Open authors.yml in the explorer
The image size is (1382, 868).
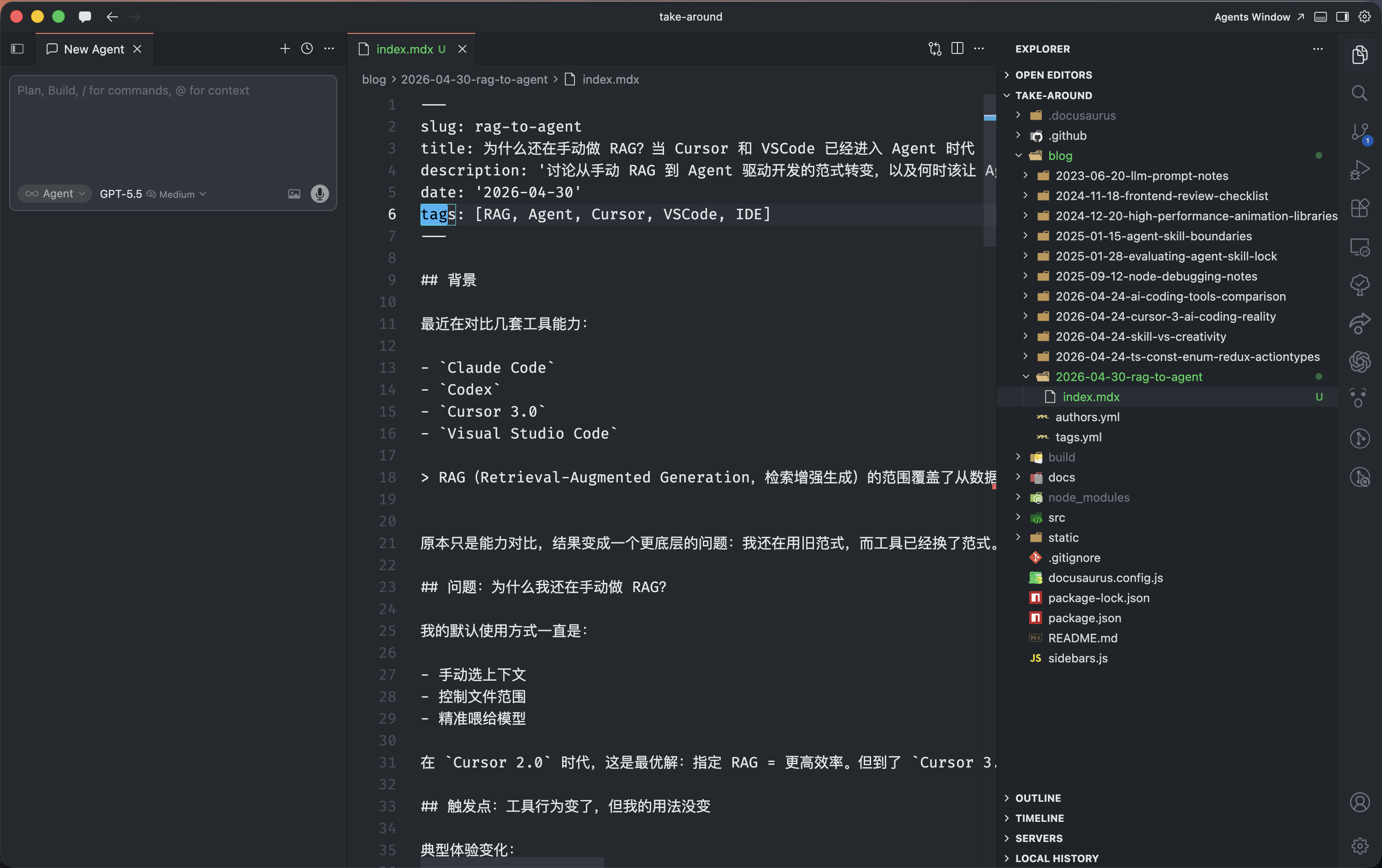1168,417
